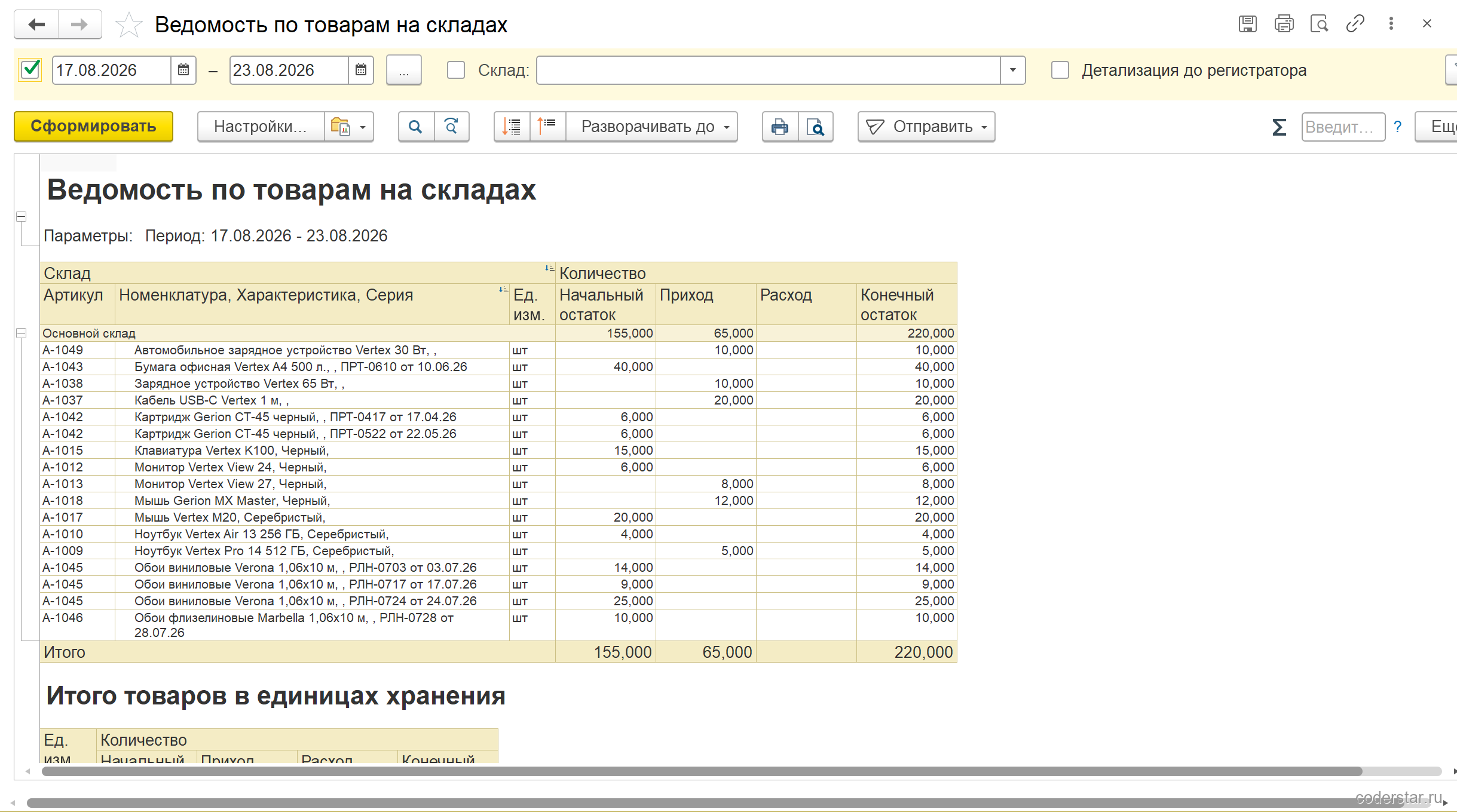Screen dimensions: 1457x812
Task: Click the magnifier search icon
Action: (416, 127)
